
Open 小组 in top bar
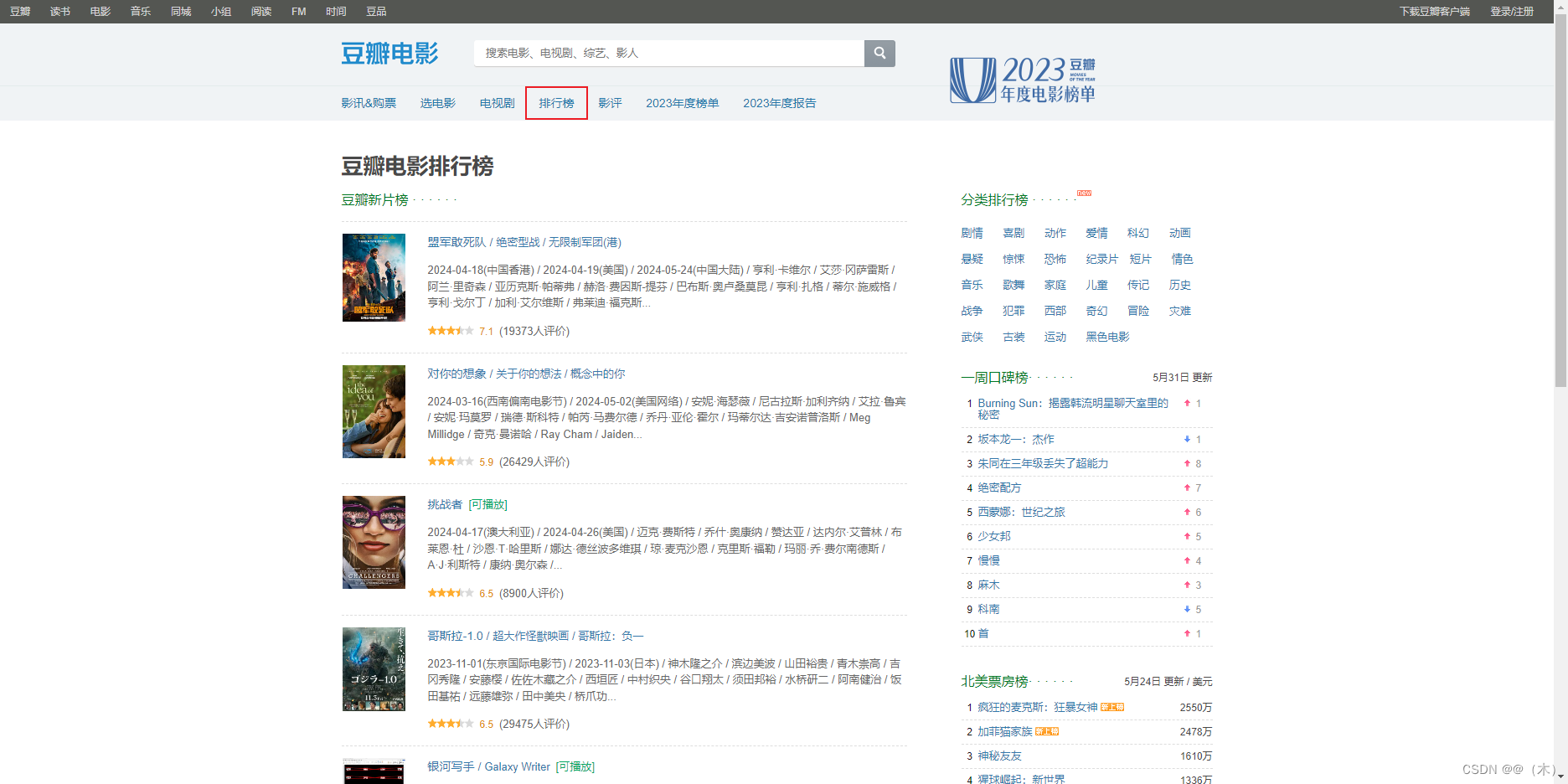click(221, 12)
